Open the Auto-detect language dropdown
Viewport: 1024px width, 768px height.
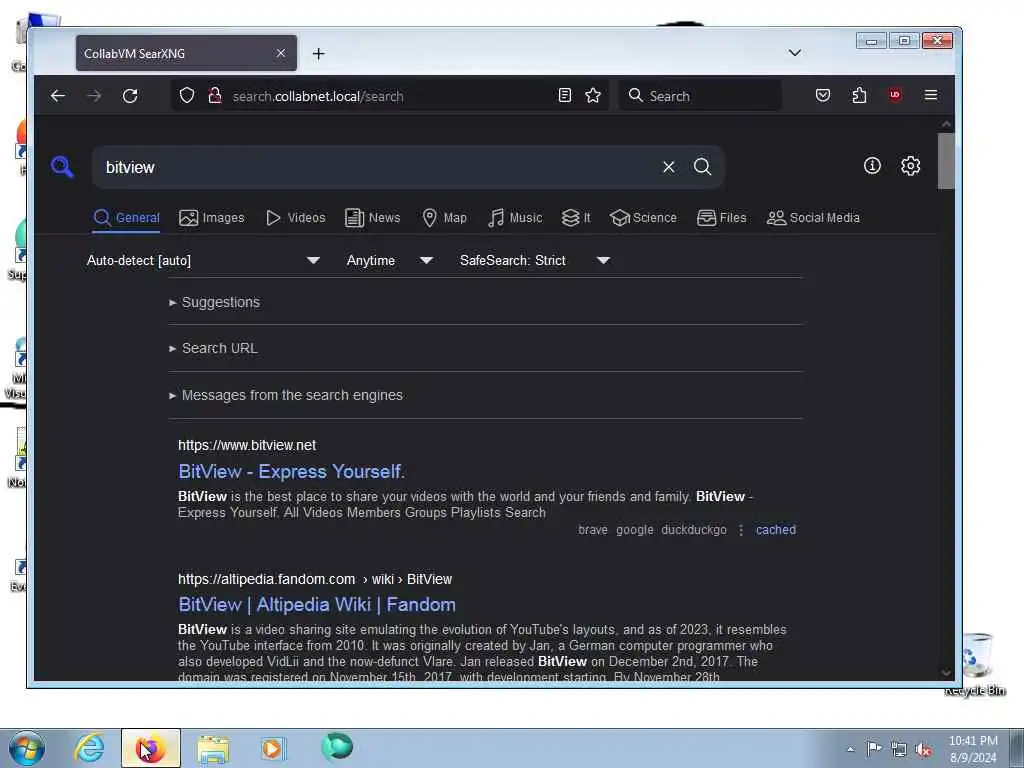[203, 261]
